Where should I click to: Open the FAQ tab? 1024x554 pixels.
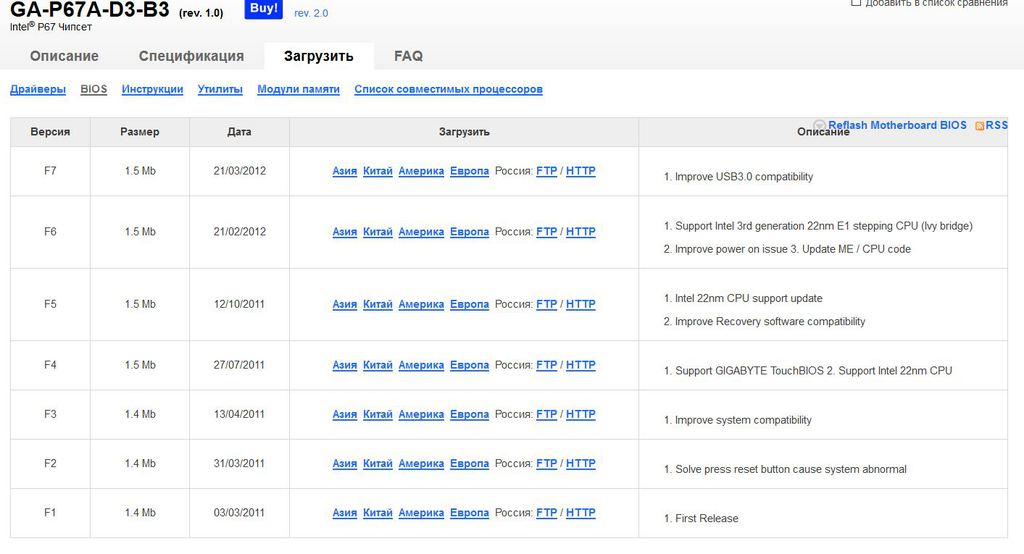click(408, 56)
